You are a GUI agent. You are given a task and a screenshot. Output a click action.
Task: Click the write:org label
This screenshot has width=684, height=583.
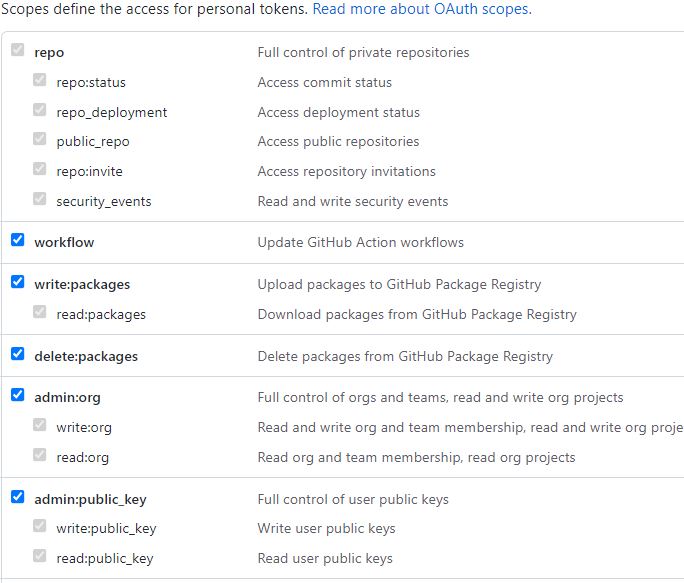pos(84,428)
